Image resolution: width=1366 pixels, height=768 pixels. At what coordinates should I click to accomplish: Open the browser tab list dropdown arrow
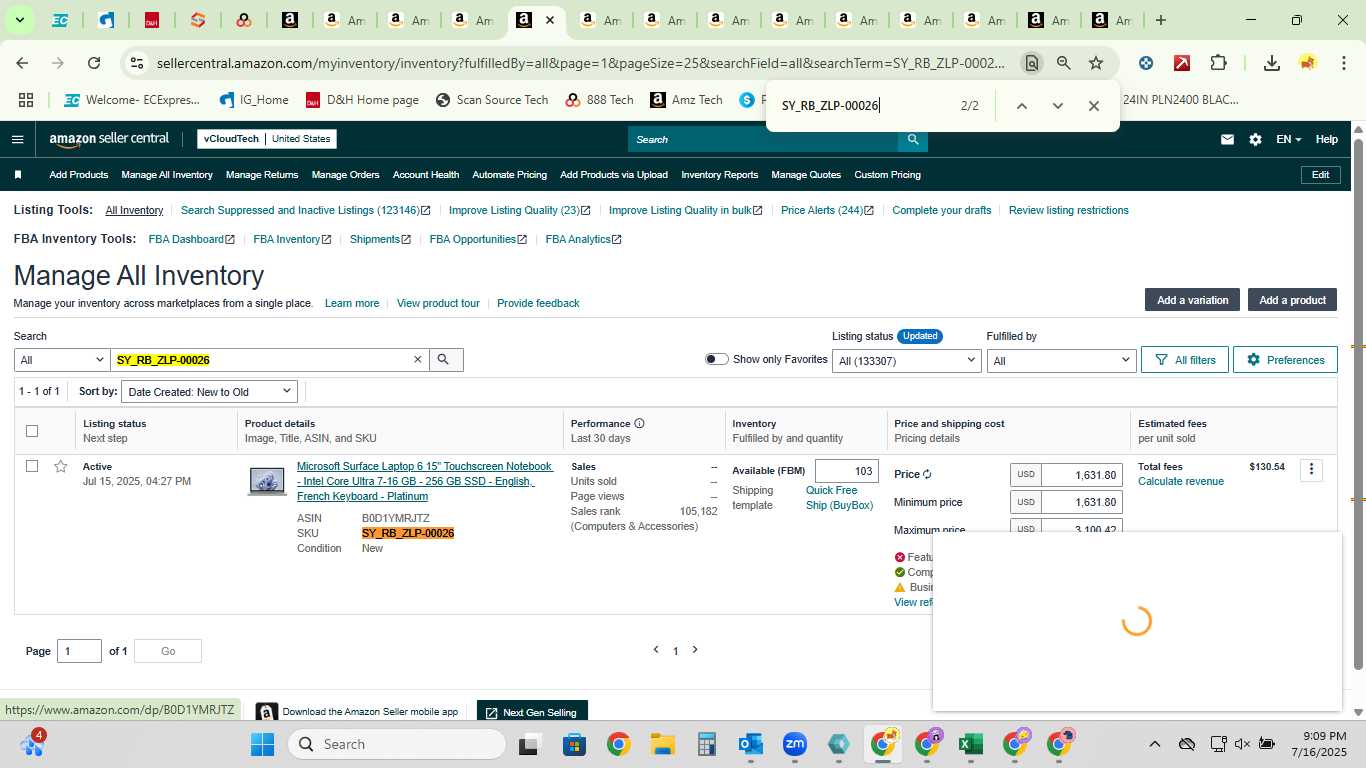tap(19, 20)
